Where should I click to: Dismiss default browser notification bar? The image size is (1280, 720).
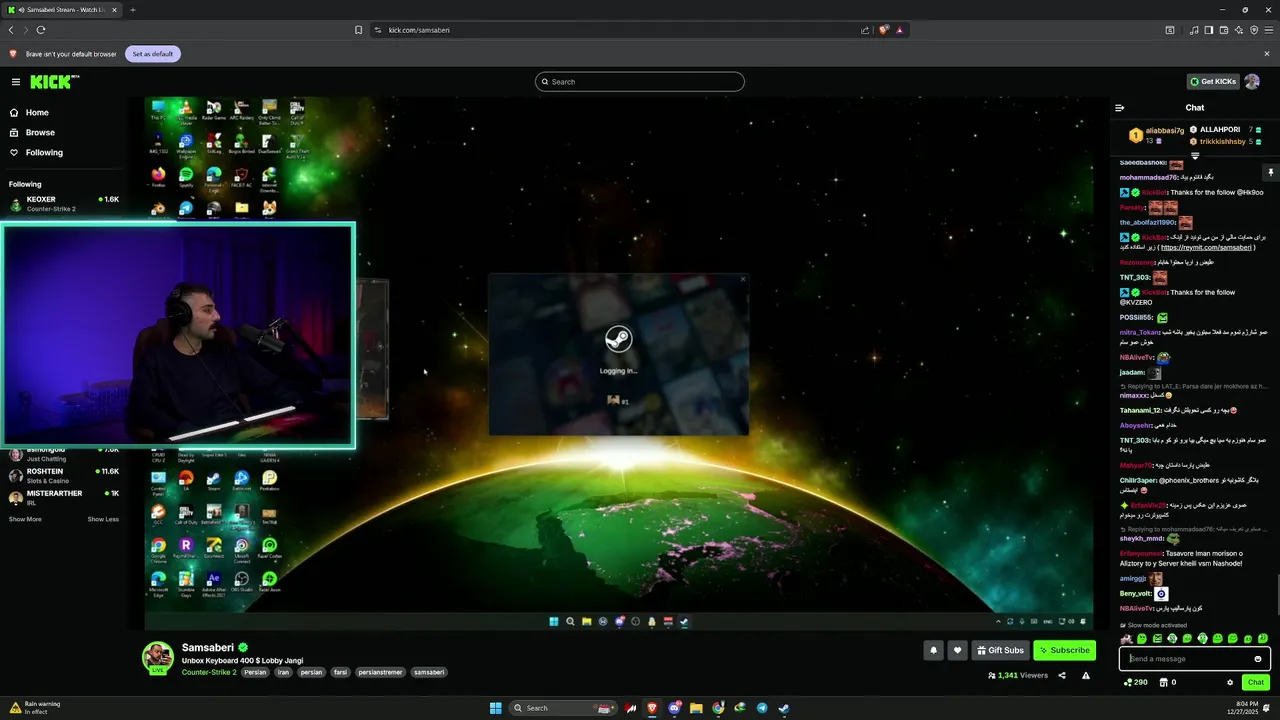pyautogui.click(x=1267, y=54)
